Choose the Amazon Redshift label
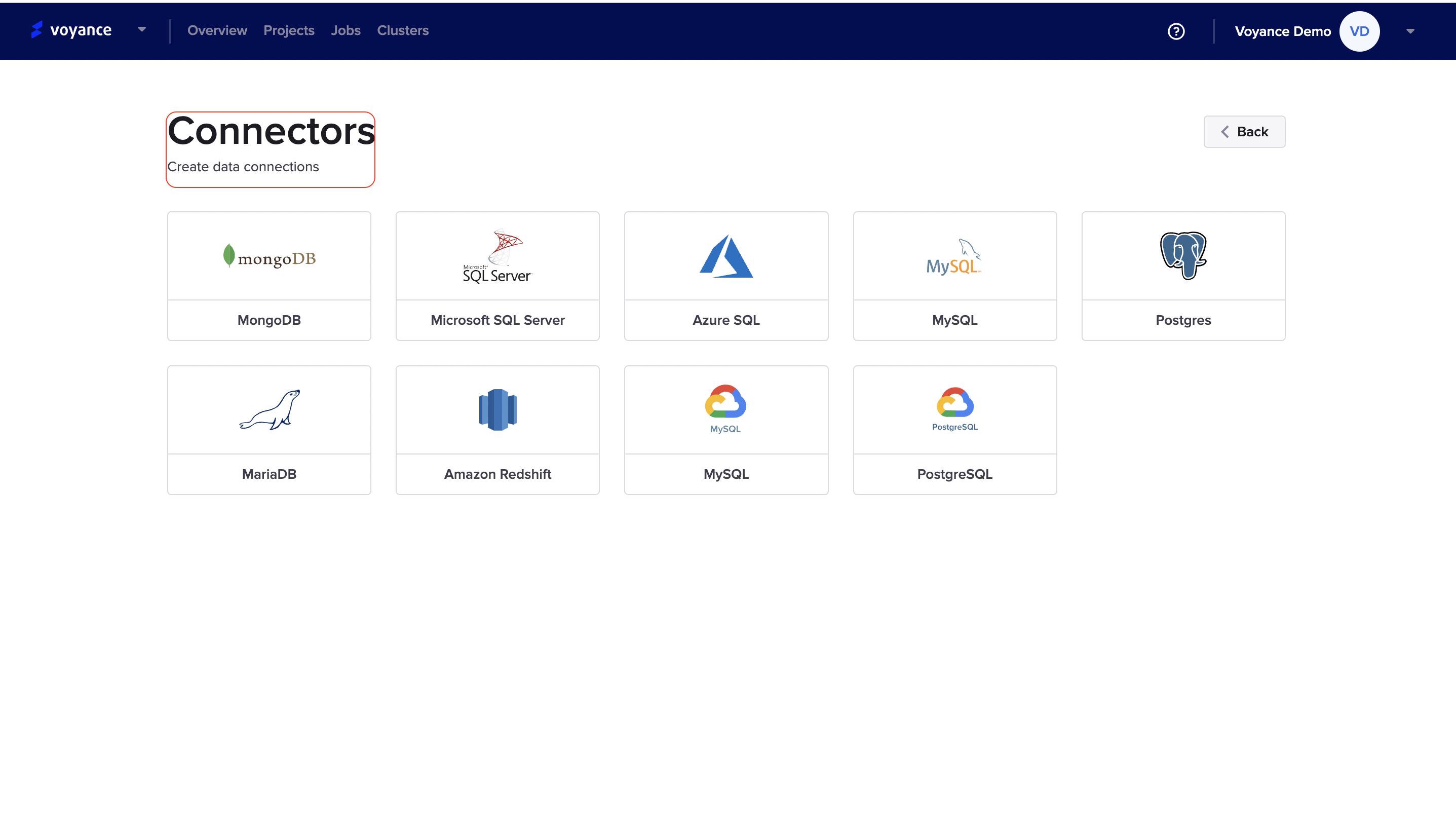Screen dimensions: 1456x835 (x=497, y=474)
